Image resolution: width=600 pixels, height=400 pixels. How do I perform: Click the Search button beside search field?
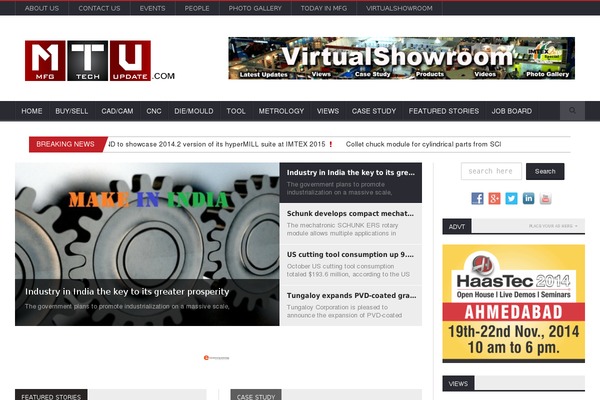pyautogui.click(x=545, y=171)
